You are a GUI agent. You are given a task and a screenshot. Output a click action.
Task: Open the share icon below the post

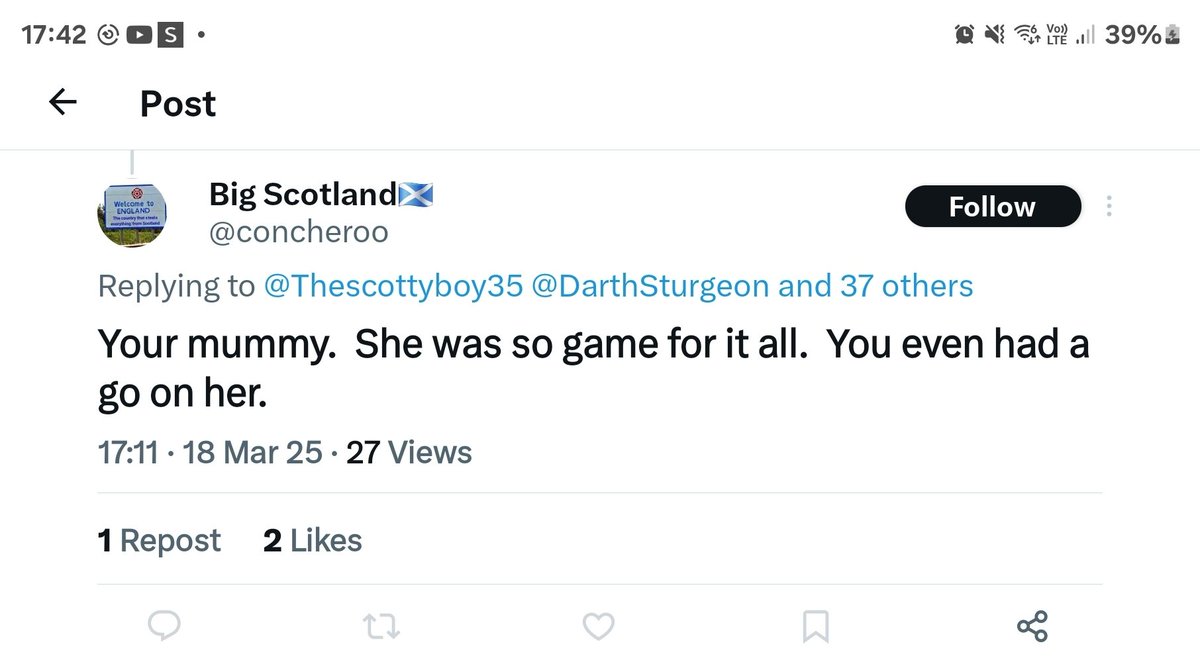click(x=1032, y=627)
